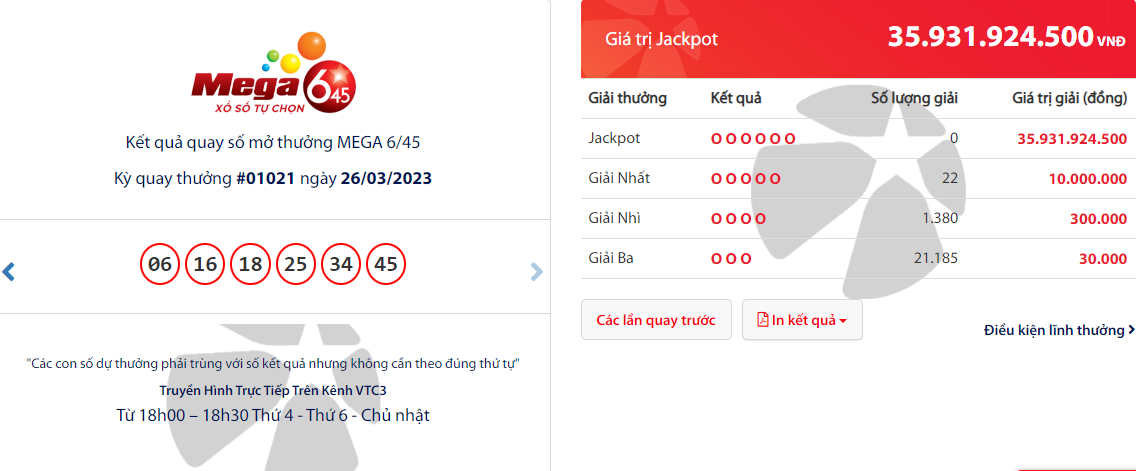Select the Giải Nhất prize row
1136x471 pixels.
(858, 178)
